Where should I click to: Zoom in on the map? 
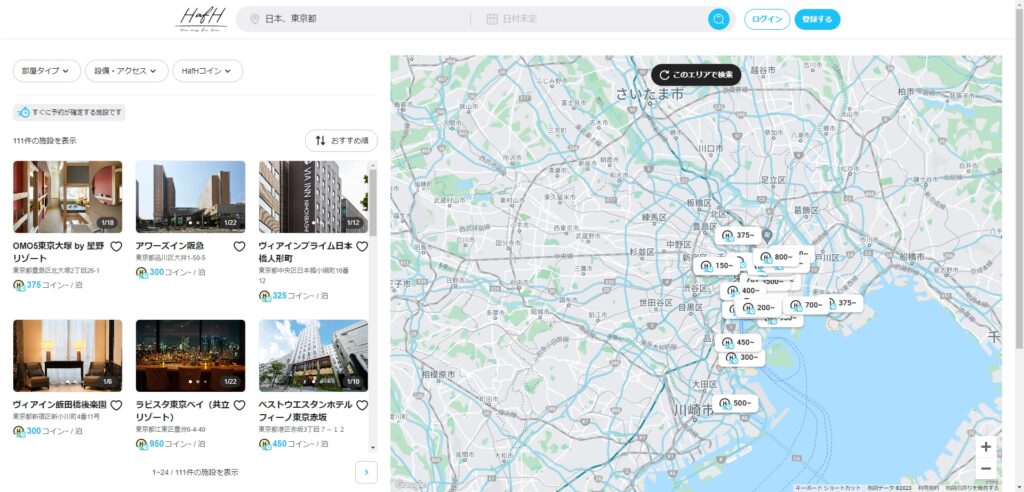click(985, 447)
